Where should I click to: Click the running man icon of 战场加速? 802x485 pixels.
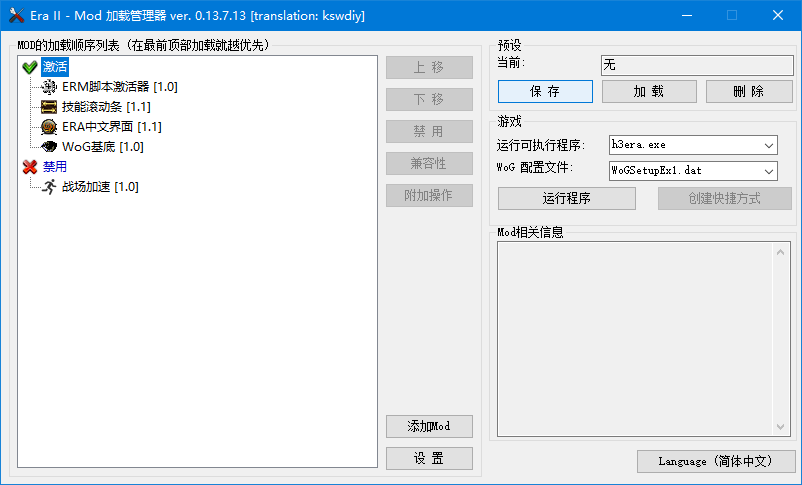(x=49, y=187)
